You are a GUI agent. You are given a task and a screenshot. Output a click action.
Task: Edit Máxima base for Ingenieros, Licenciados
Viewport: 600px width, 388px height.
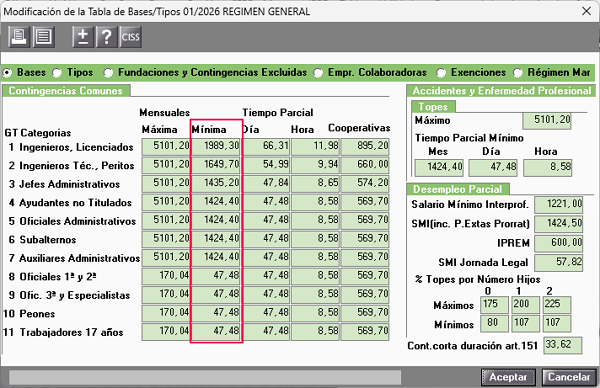tap(166, 147)
